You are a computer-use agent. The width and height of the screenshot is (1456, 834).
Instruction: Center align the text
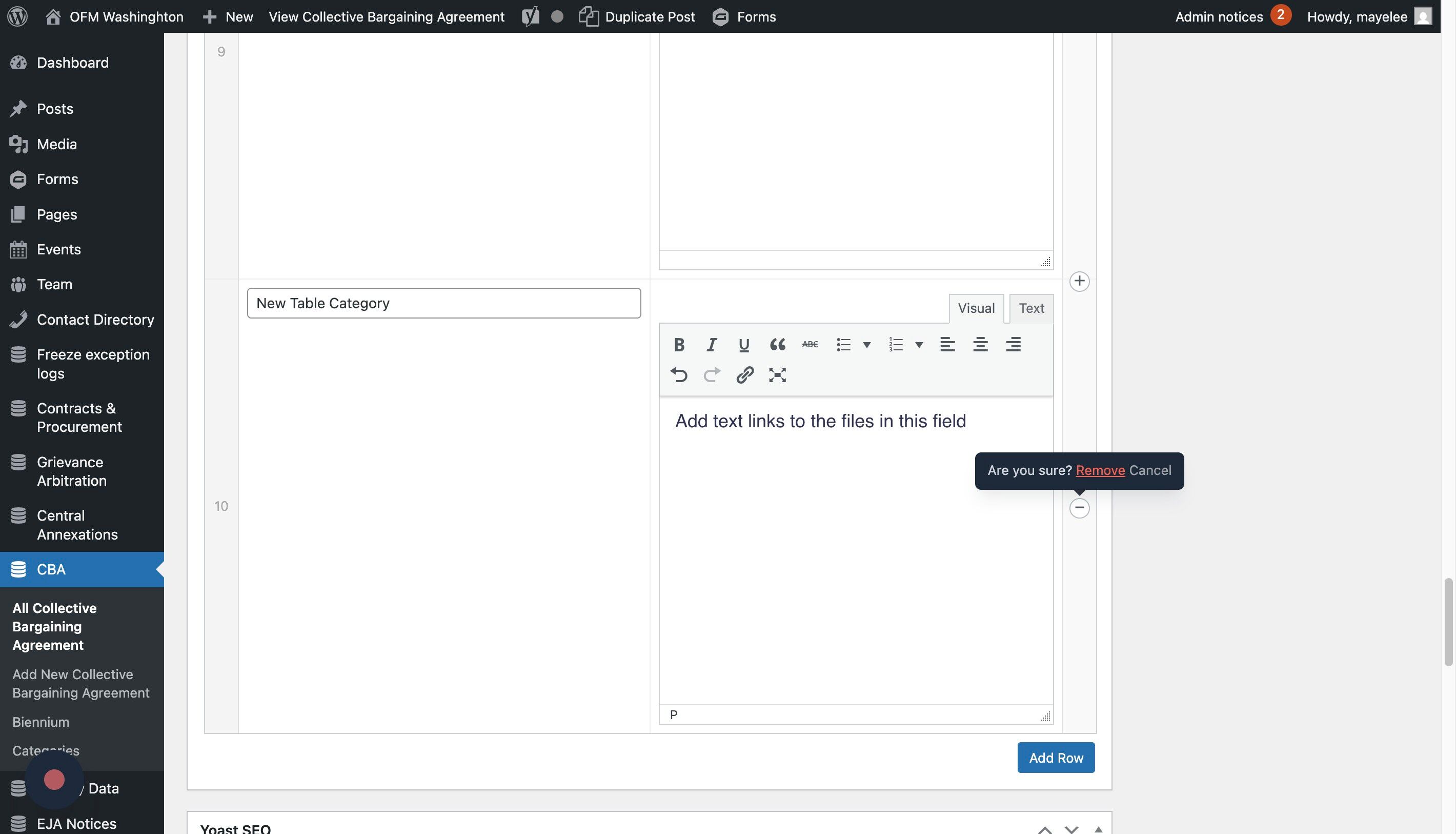980,344
